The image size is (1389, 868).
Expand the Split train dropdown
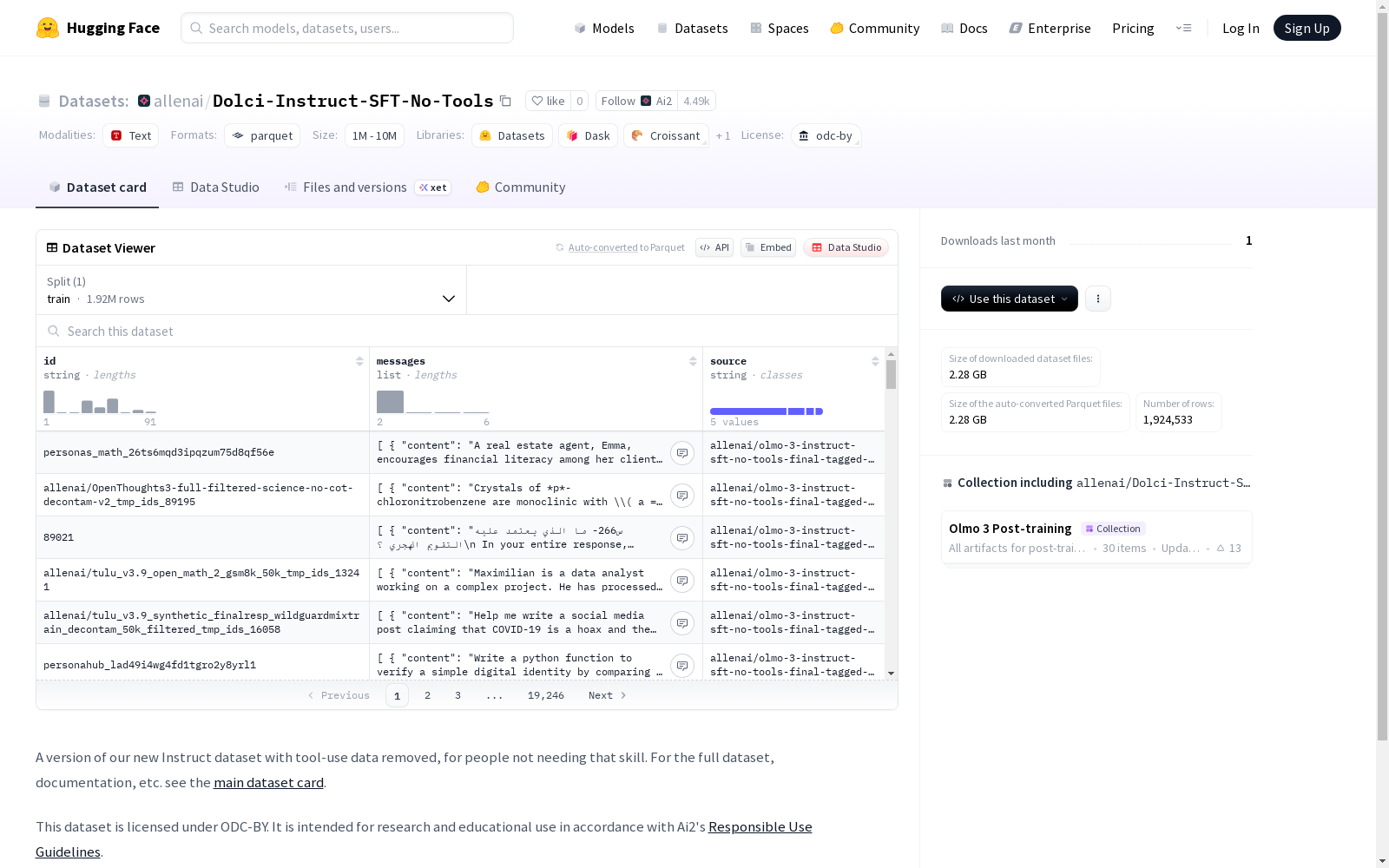(252, 290)
